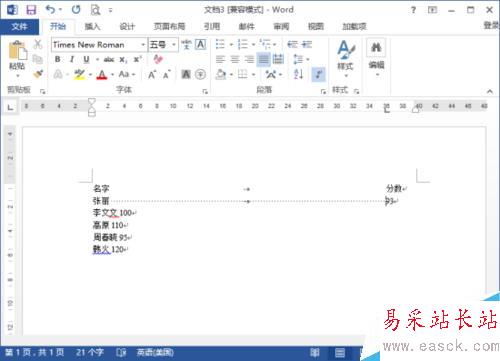Open Word help question mark icon
Screen dimensions: 500x361
[413, 10]
